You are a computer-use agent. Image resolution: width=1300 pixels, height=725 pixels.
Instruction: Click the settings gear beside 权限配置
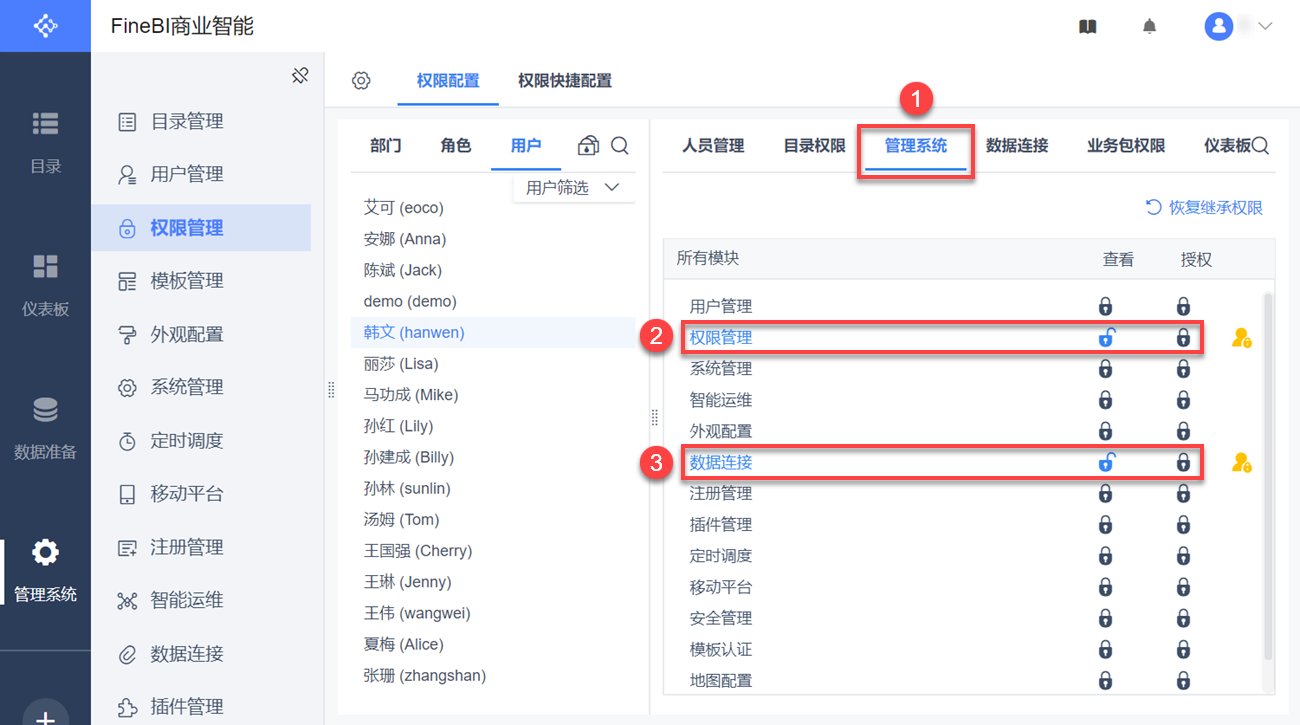coord(361,81)
